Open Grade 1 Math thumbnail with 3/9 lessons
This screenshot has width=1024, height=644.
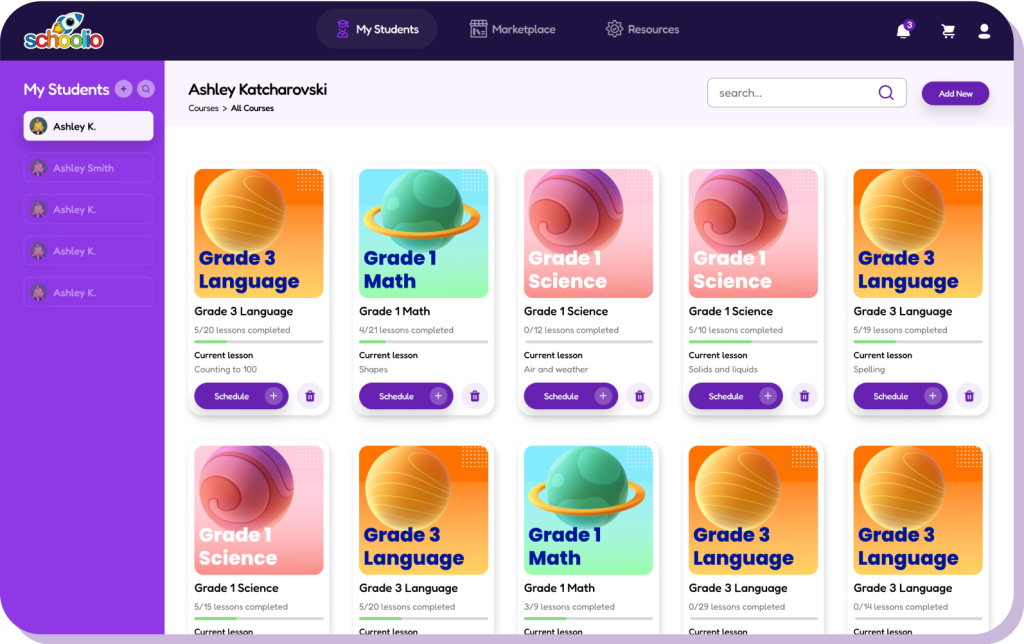pos(588,510)
